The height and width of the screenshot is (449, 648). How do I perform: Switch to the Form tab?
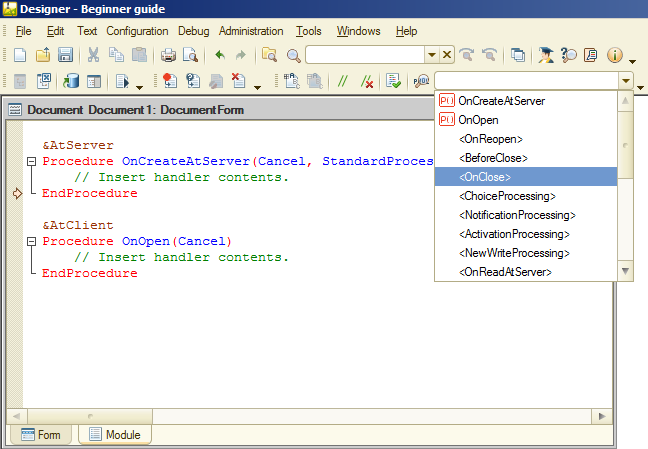tap(40, 435)
